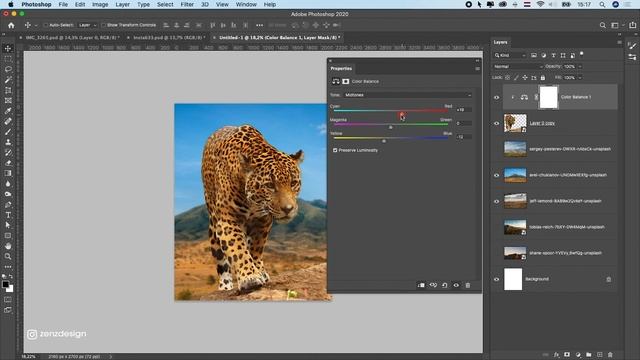Expand the Opacity value dropdown arrow
The width and height of the screenshot is (640, 360).
click(580, 67)
